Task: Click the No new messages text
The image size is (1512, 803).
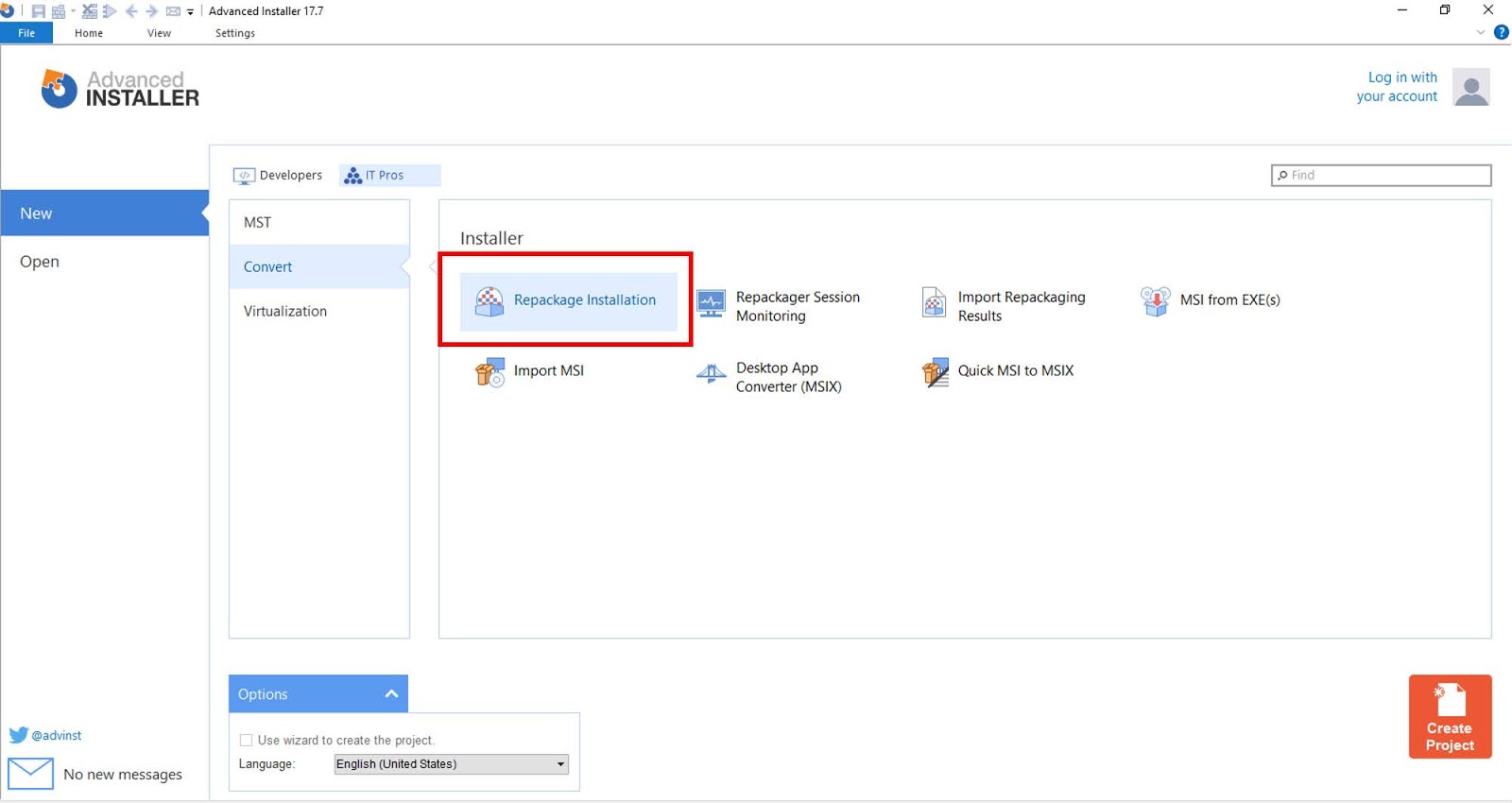Action: (123, 774)
